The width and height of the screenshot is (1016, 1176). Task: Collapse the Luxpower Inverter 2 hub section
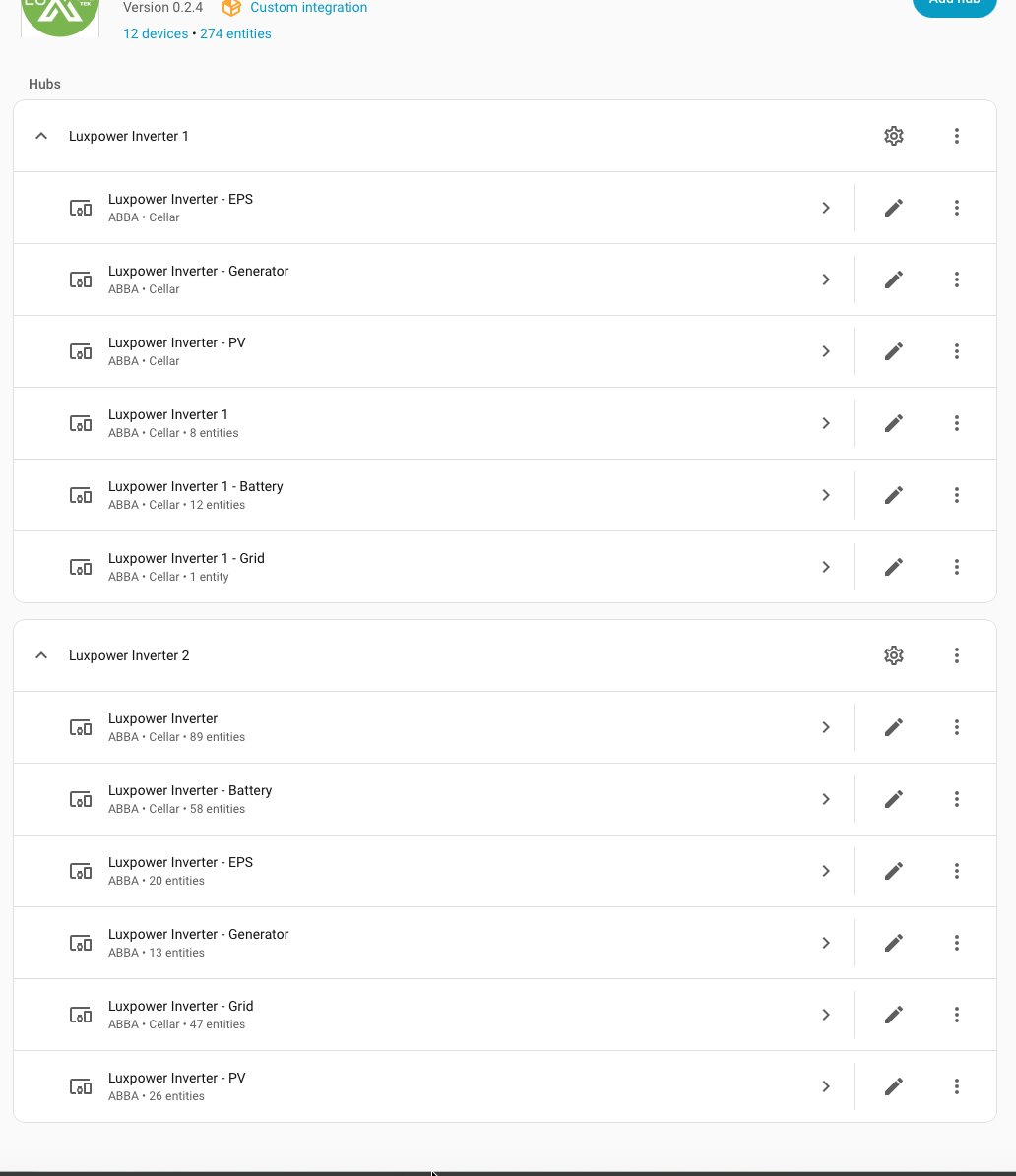41,655
